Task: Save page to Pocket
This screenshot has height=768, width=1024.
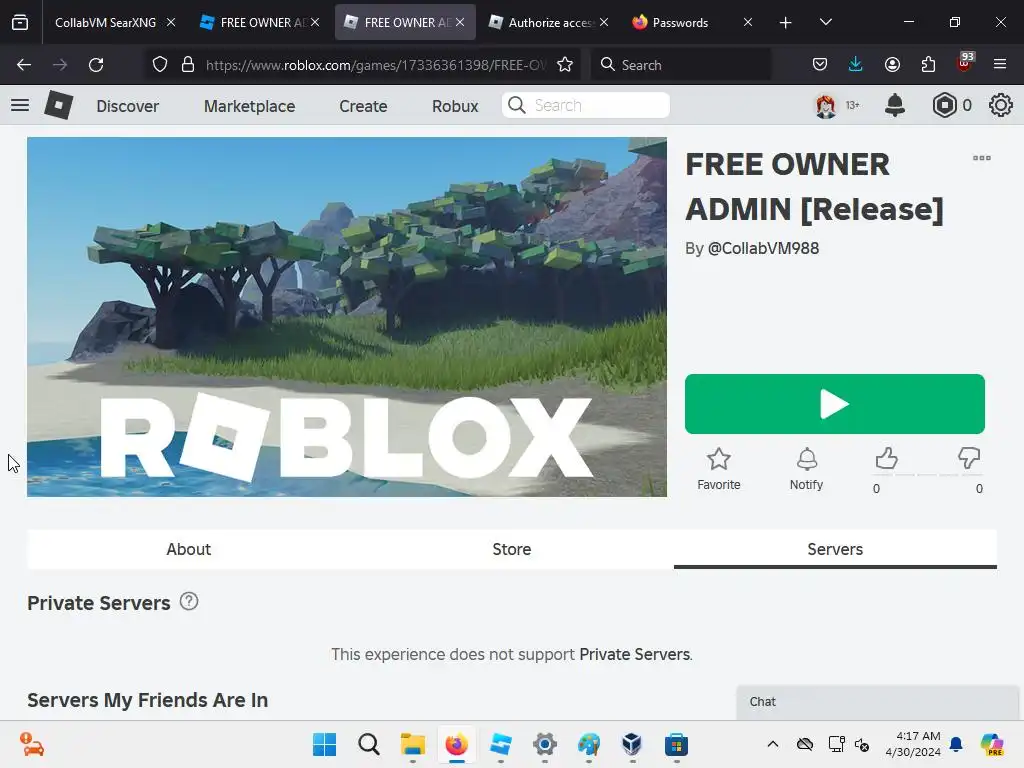Action: 820,65
